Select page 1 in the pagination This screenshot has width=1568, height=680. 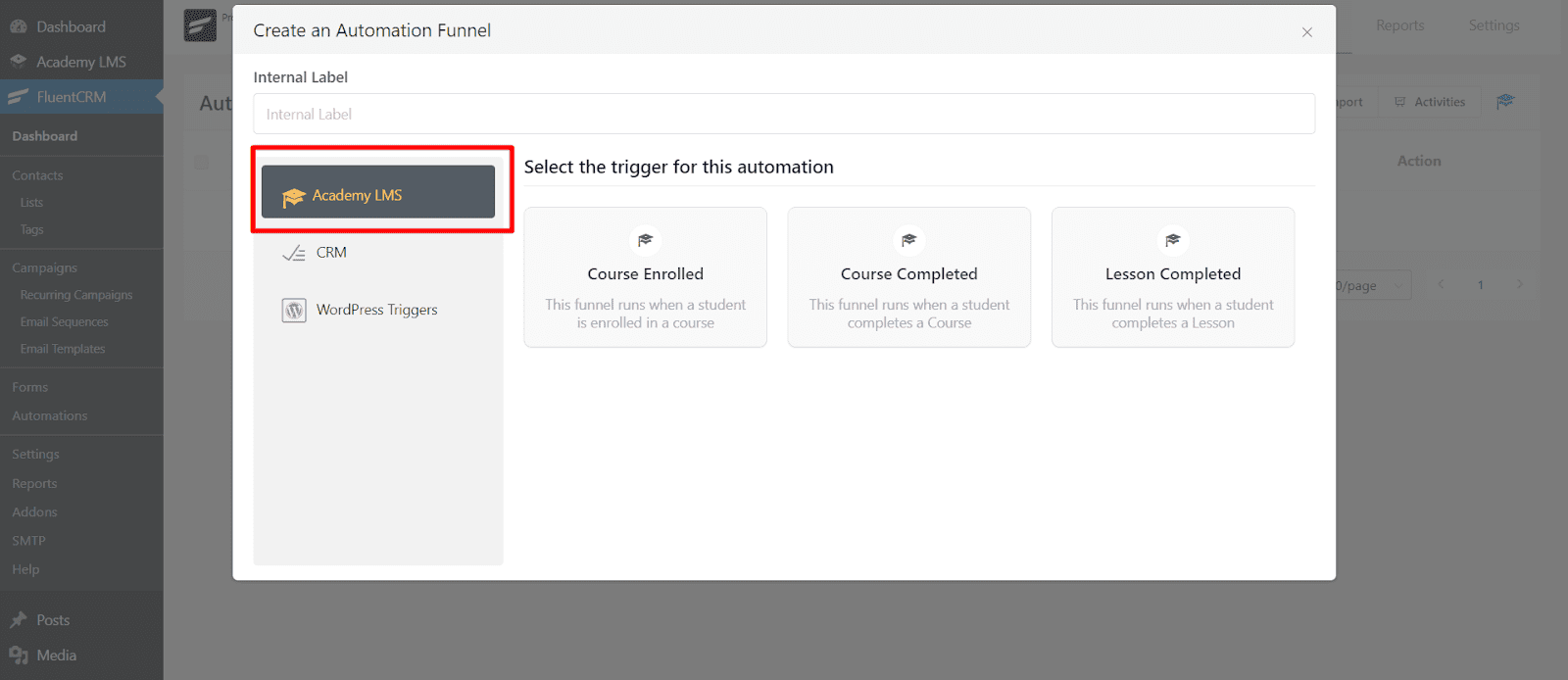1481,285
